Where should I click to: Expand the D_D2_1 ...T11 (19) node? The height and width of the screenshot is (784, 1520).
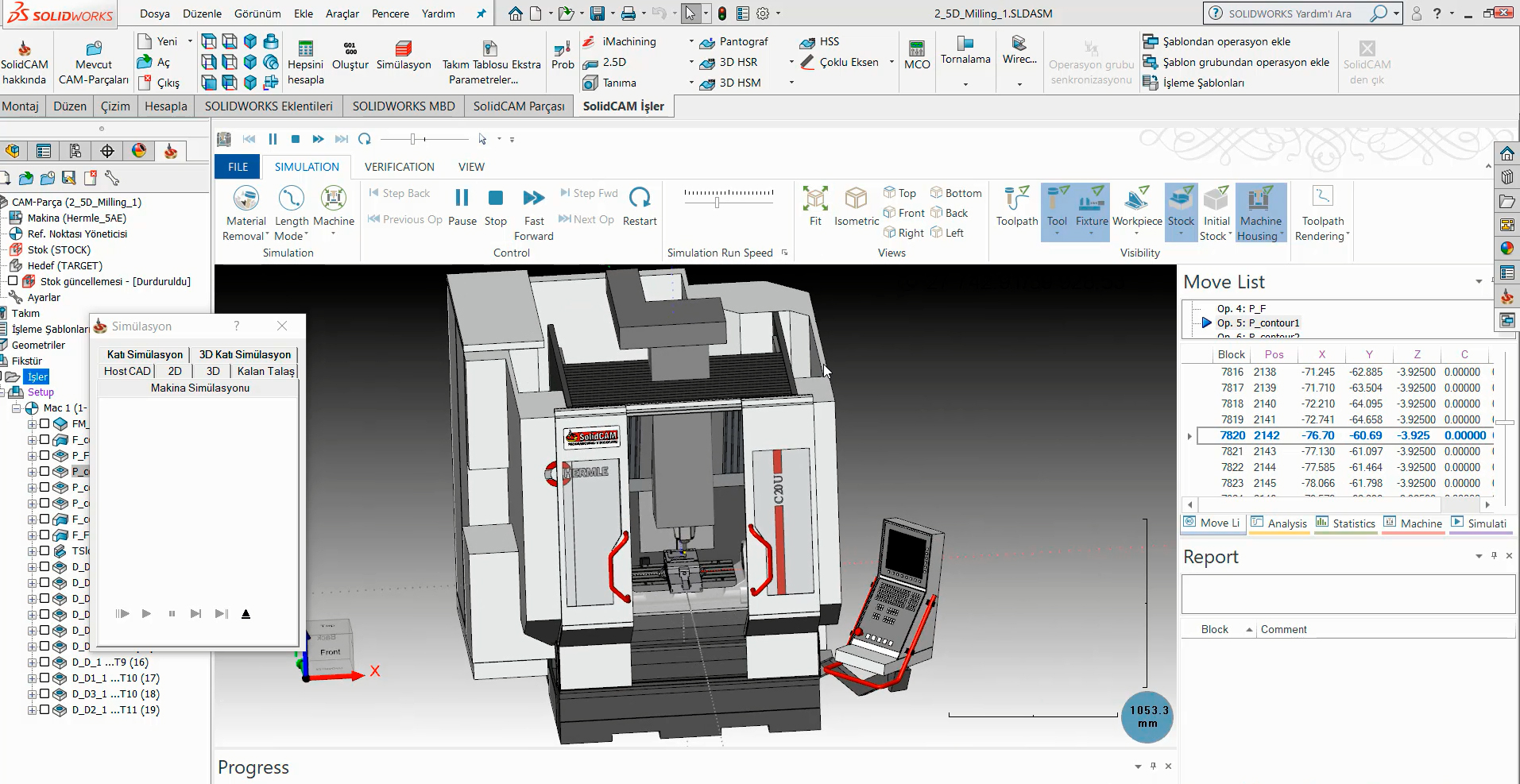click(x=32, y=709)
